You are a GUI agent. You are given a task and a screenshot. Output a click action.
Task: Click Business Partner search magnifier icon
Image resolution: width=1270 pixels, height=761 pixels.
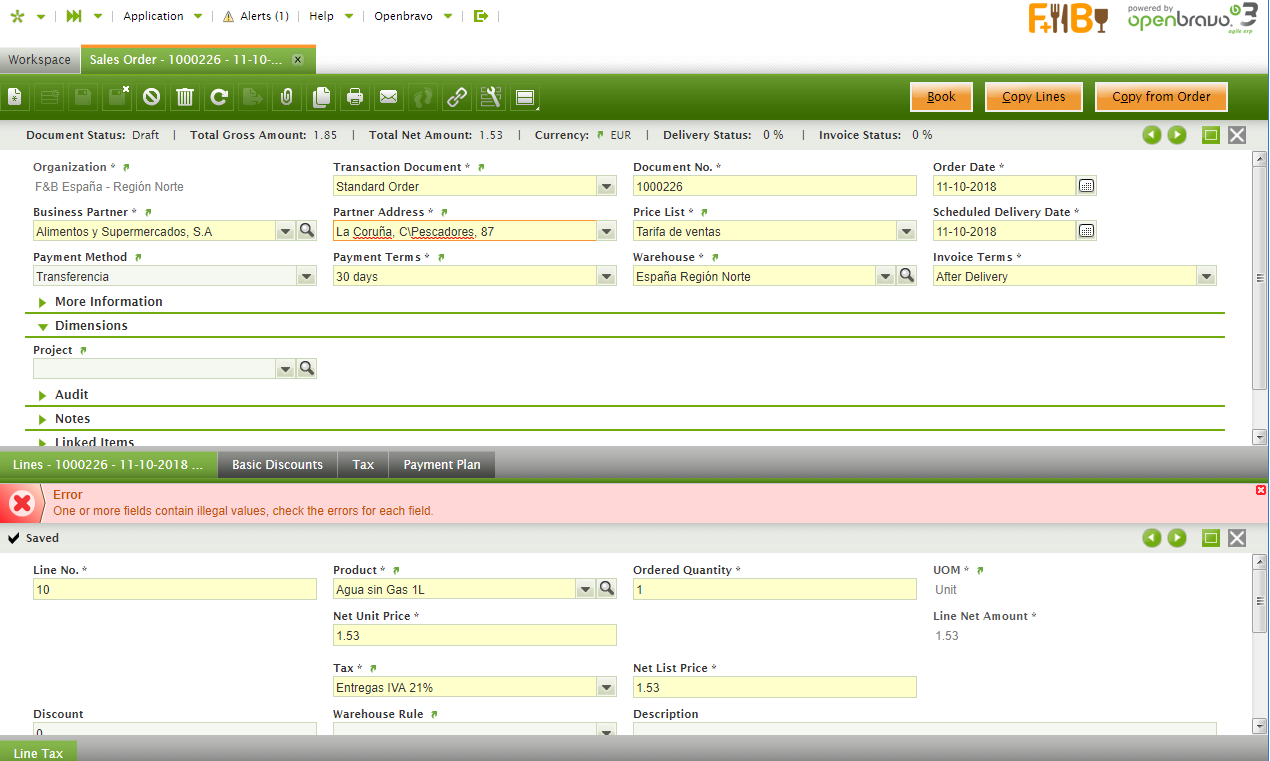pos(306,231)
